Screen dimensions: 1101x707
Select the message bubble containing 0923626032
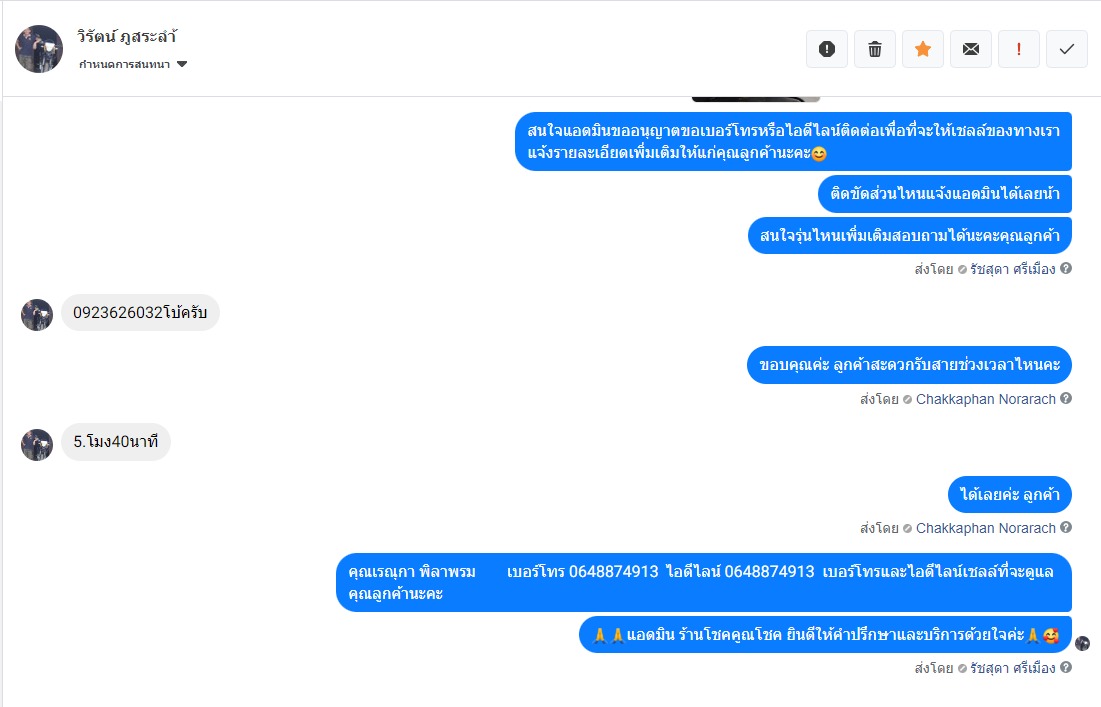140,312
